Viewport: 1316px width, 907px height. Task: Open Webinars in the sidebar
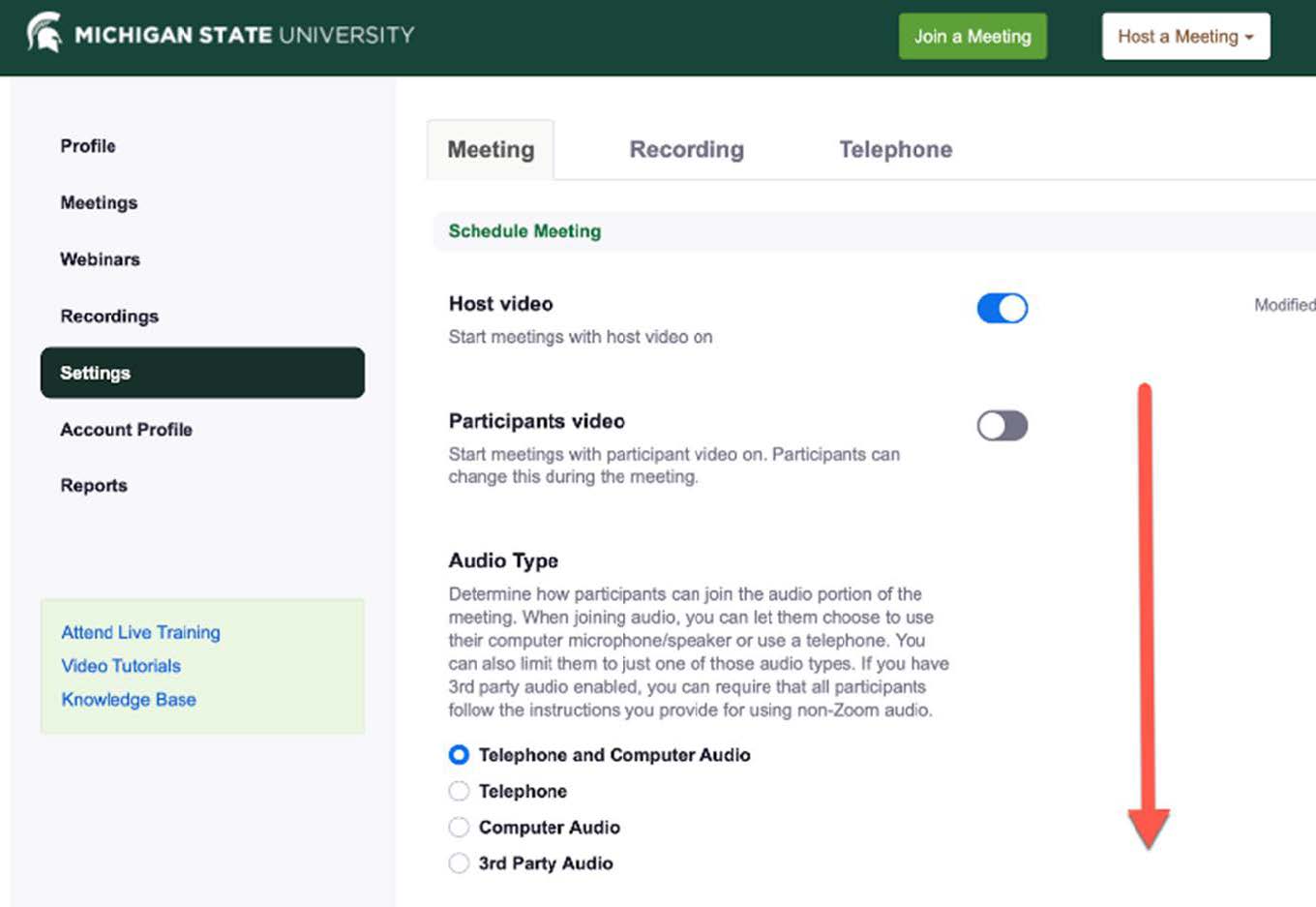[100, 259]
